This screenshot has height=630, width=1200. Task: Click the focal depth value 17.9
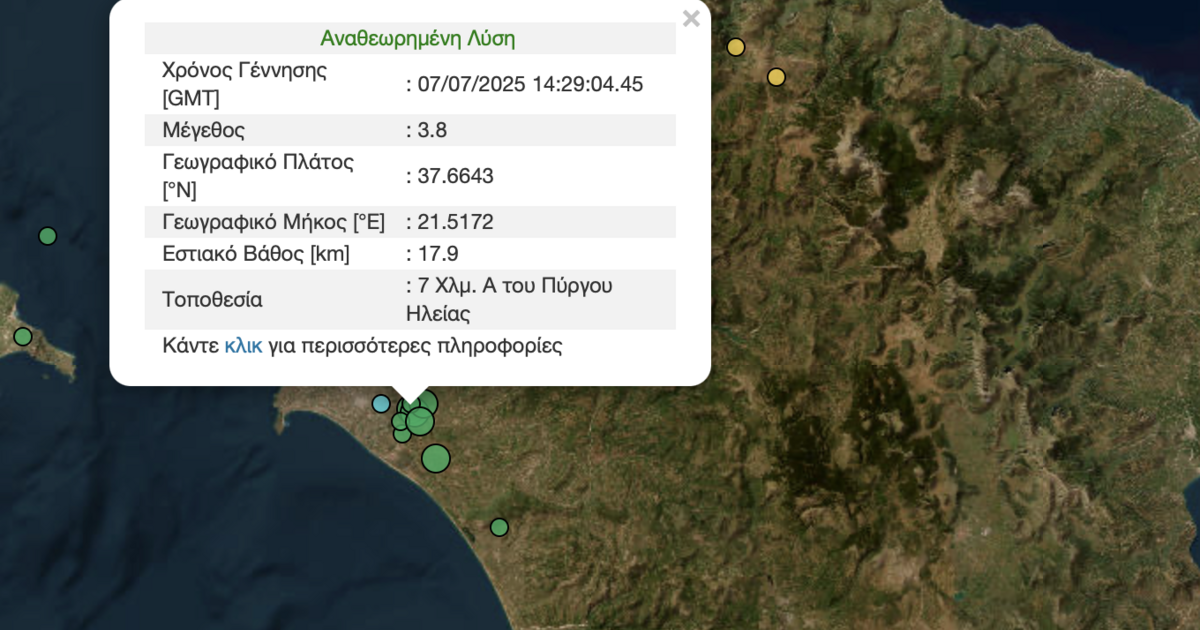[437, 254]
